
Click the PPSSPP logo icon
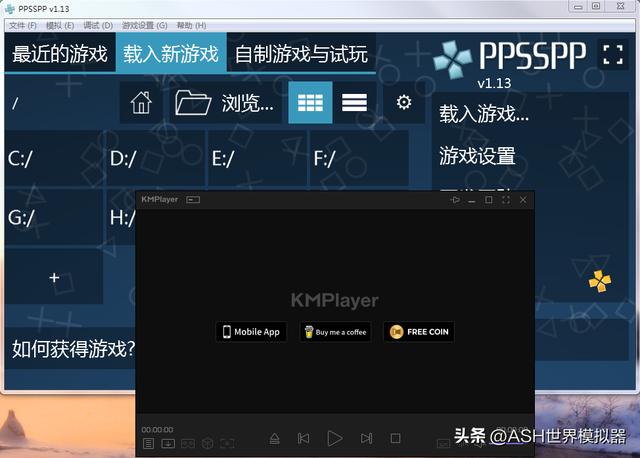pyautogui.click(x=452, y=59)
